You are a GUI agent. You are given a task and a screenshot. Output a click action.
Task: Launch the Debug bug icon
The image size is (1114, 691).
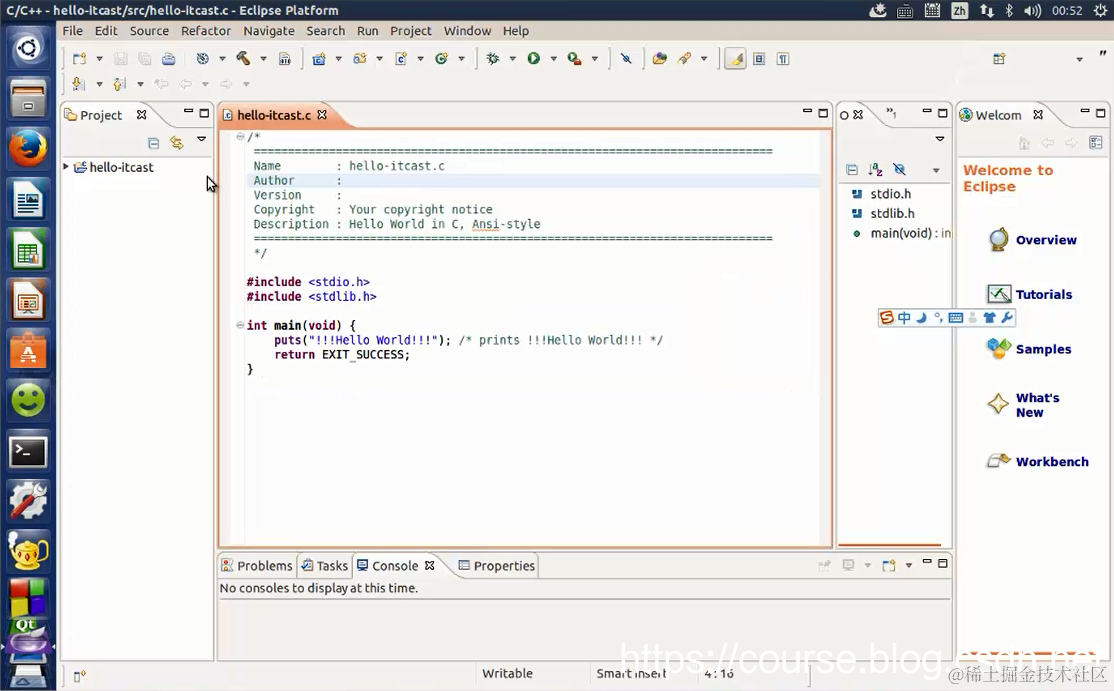(492, 59)
